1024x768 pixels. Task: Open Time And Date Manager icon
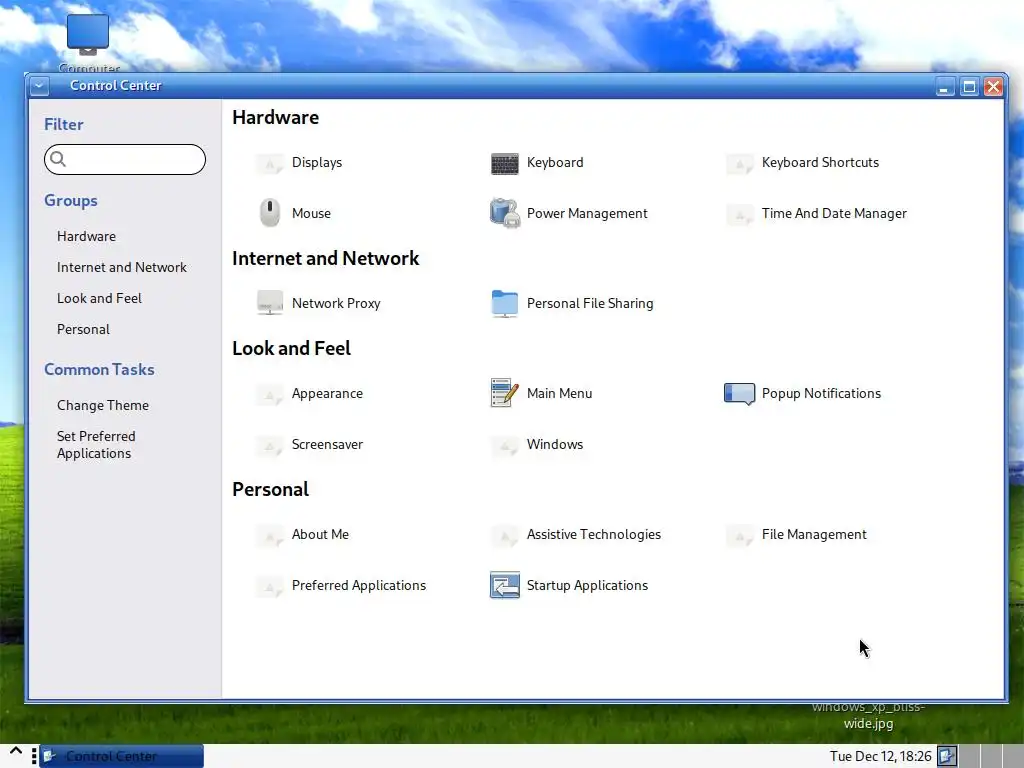(x=739, y=214)
